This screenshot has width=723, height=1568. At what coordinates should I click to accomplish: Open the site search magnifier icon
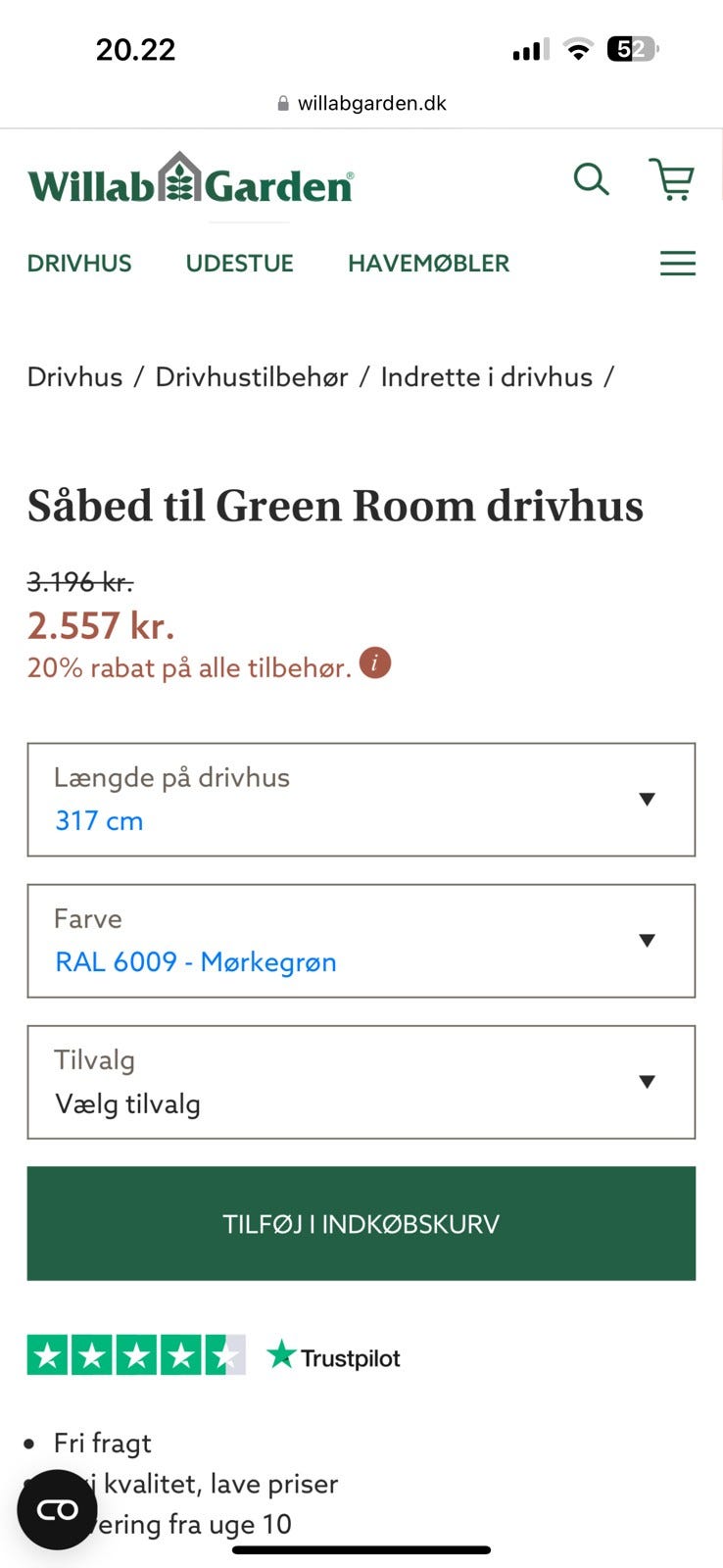[x=591, y=179]
